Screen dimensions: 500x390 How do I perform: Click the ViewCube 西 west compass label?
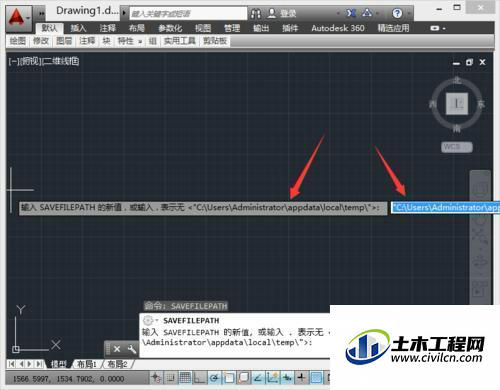pyautogui.click(x=433, y=104)
